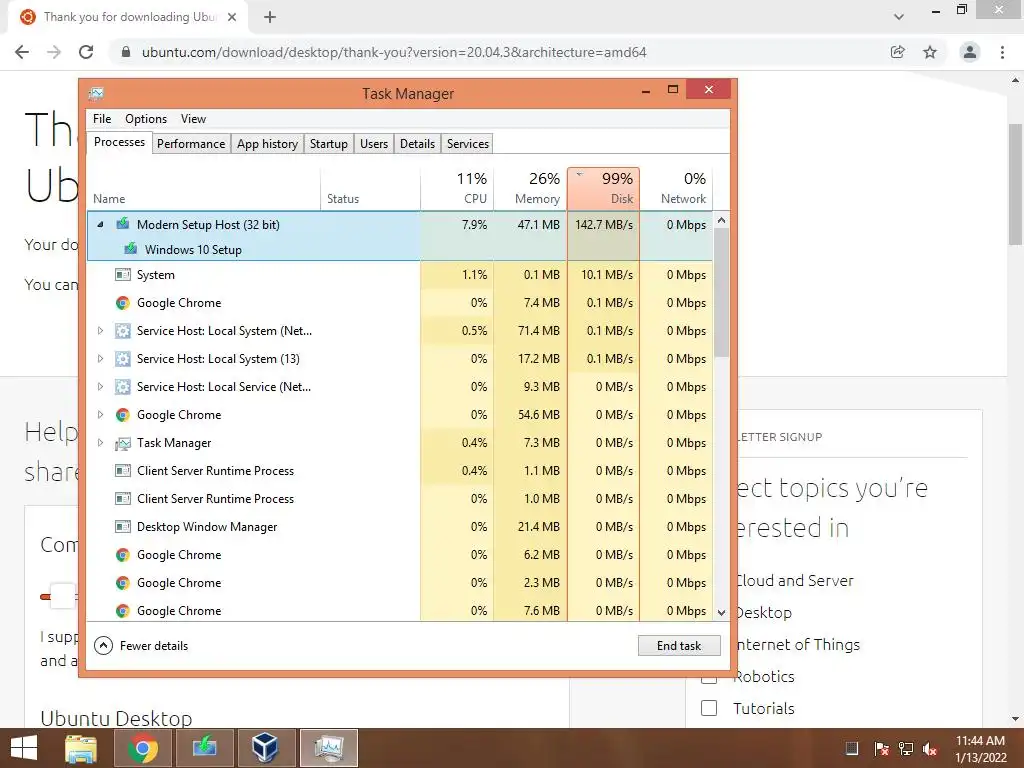This screenshot has height=768, width=1024.
Task: Click the Desktop Window Manager process icon
Action: click(x=122, y=526)
